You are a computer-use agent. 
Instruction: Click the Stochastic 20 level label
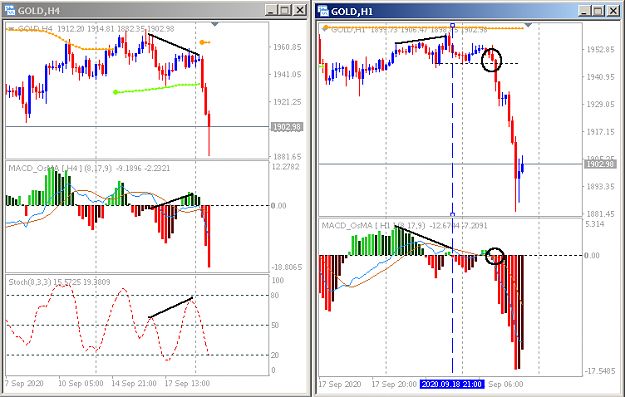point(275,355)
